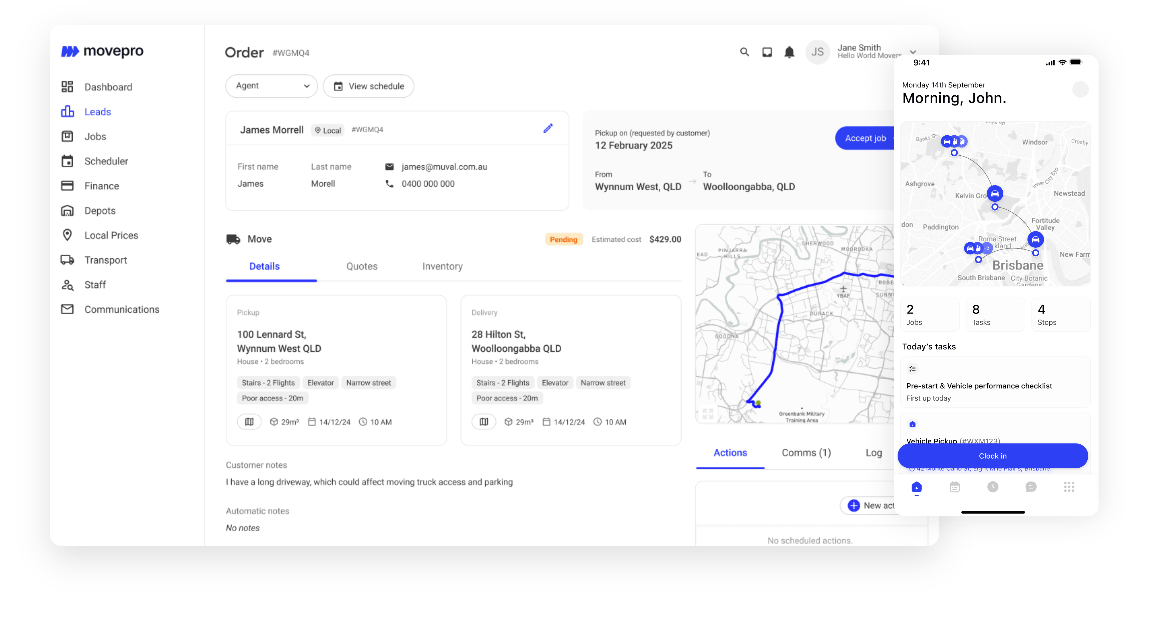Tap the home tab in mobile app

[x=917, y=487]
